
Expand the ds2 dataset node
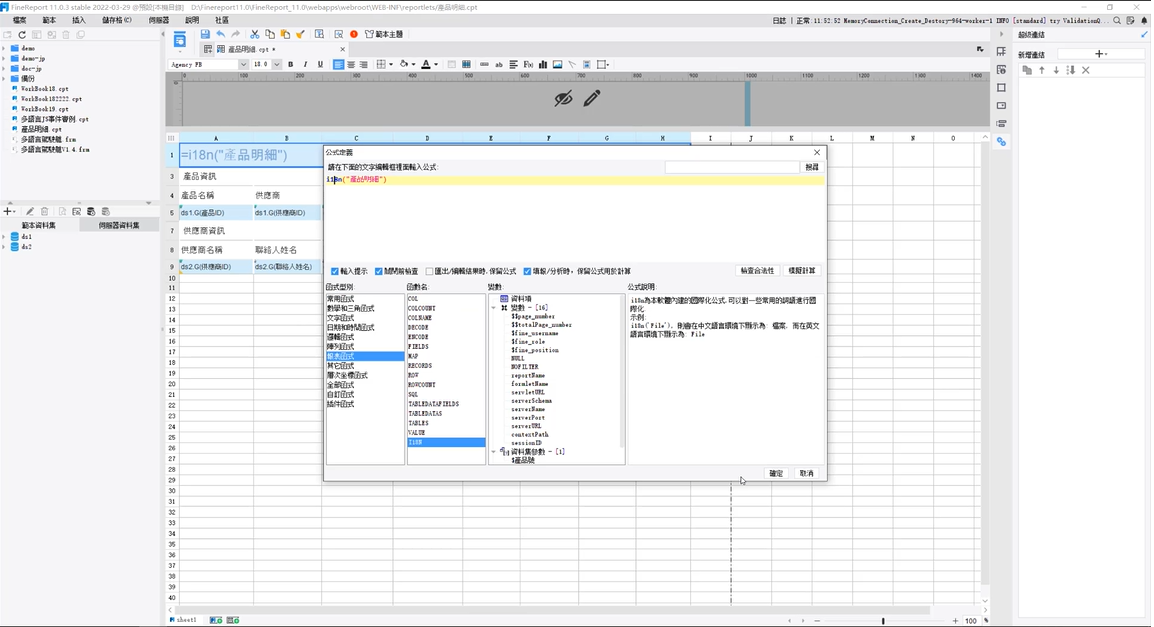click(x=4, y=247)
